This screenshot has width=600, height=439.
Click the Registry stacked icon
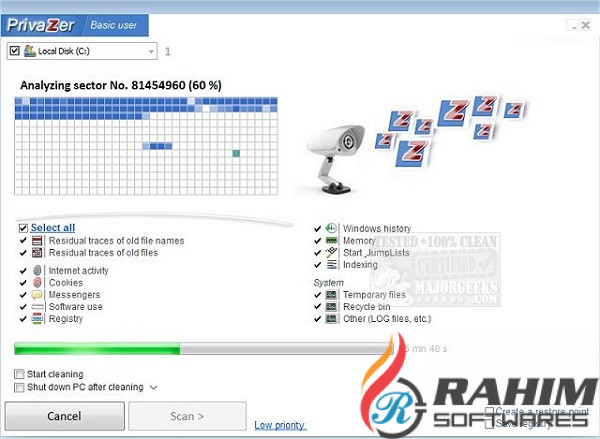(x=37, y=318)
